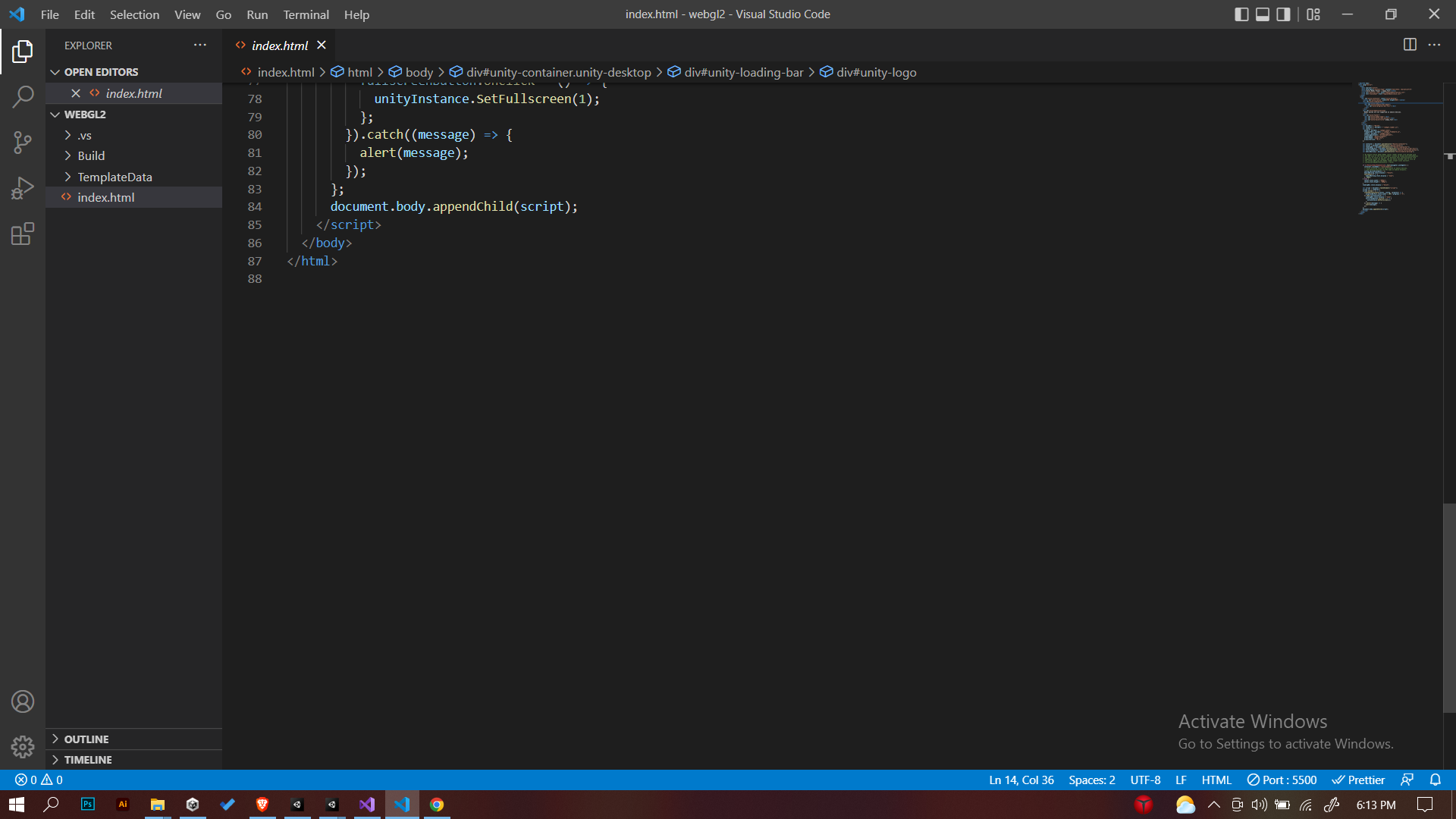Viewport: 1456px width, 819px height.
Task: Click the split editor right icon
Action: 1410,45
